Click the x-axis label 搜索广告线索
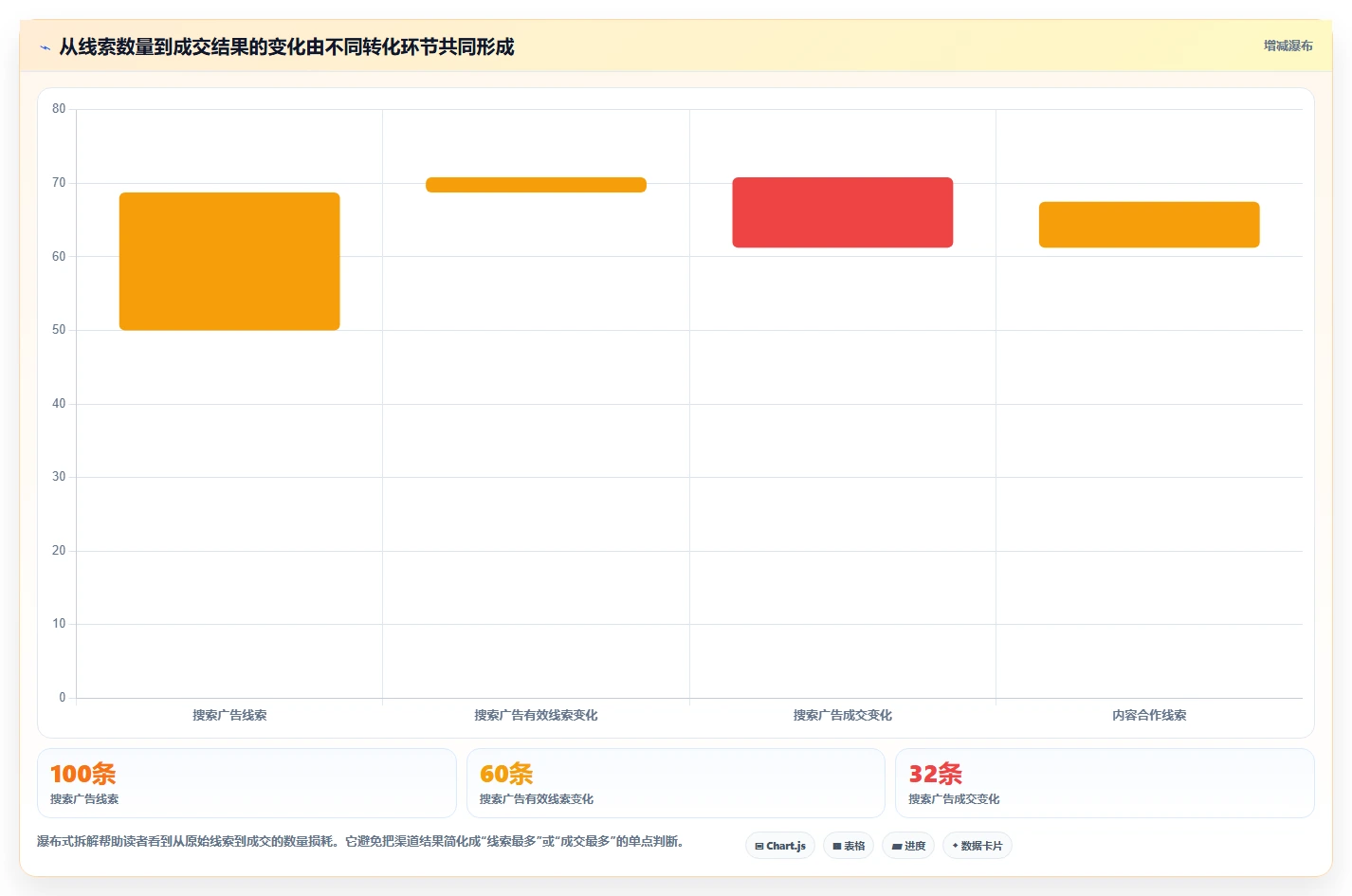Viewport: 1352px width, 896px height. pyautogui.click(x=229, y=715)
